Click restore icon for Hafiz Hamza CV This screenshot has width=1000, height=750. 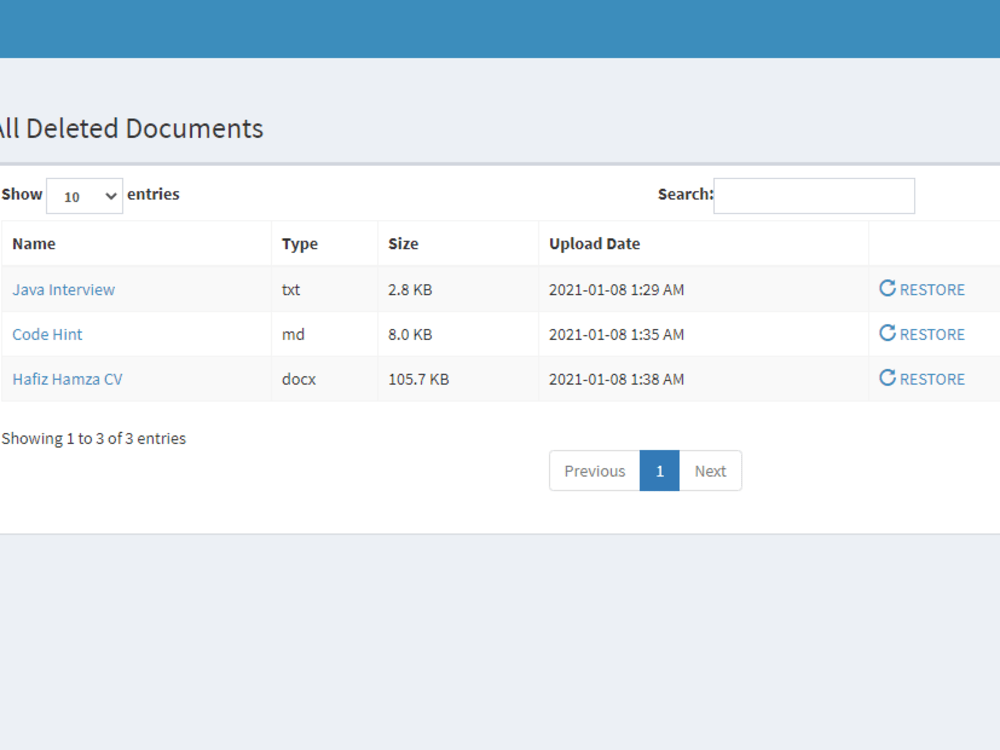[887, 378]
